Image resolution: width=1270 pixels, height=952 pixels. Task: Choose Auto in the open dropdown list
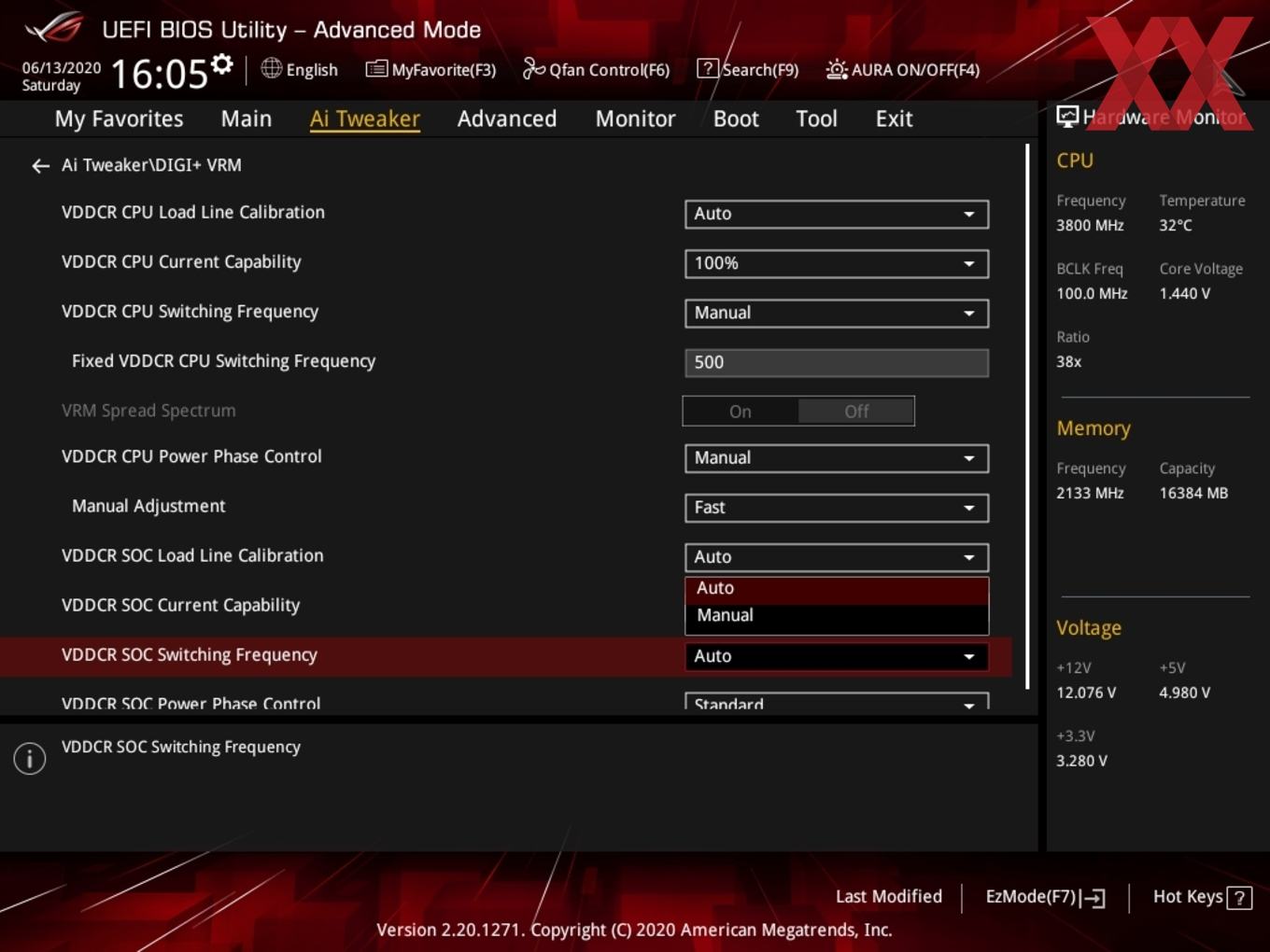[x=837, y=589]
